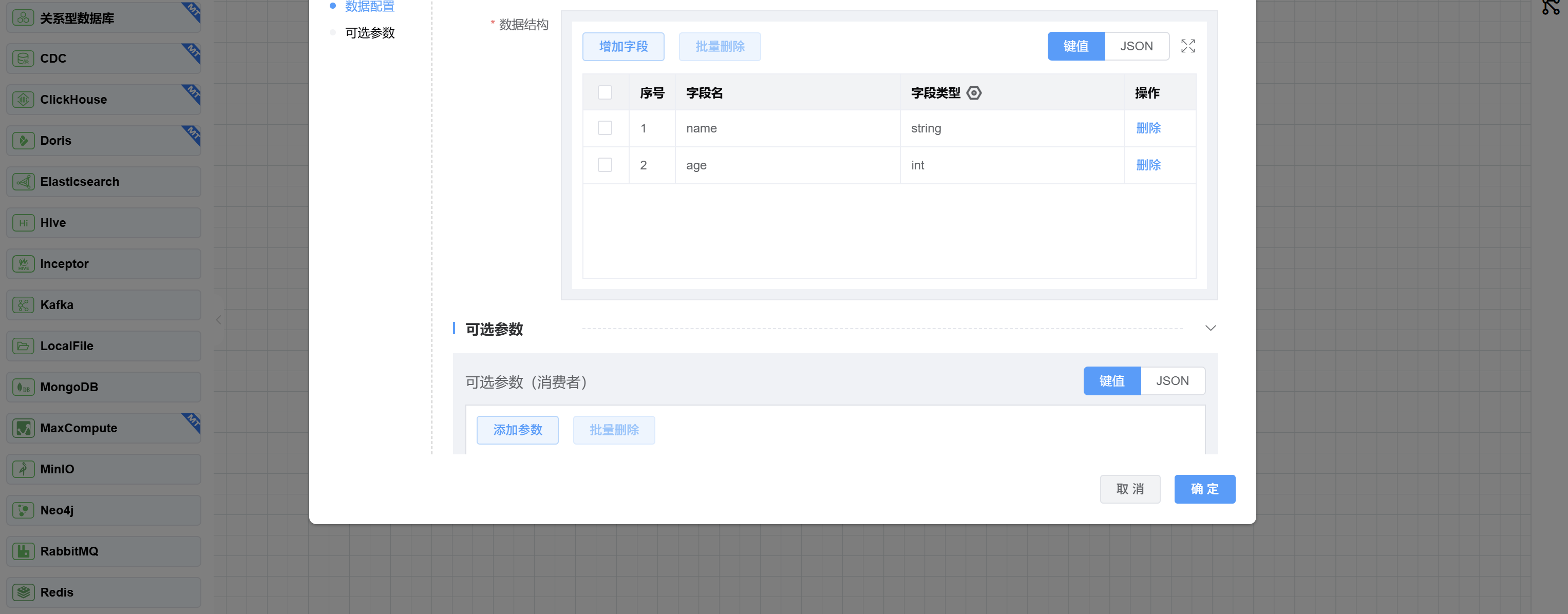
Task: Click the field type settings icon
Action: pos(974,92)
